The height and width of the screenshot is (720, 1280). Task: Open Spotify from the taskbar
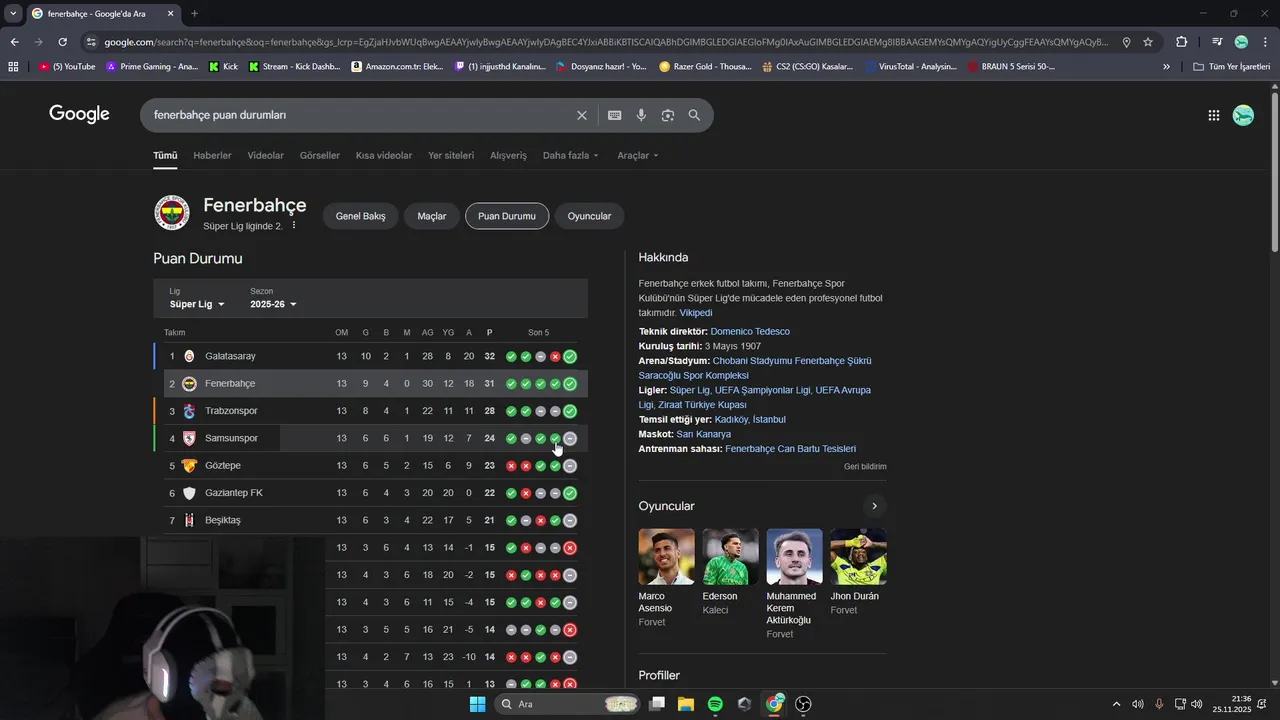715,704
